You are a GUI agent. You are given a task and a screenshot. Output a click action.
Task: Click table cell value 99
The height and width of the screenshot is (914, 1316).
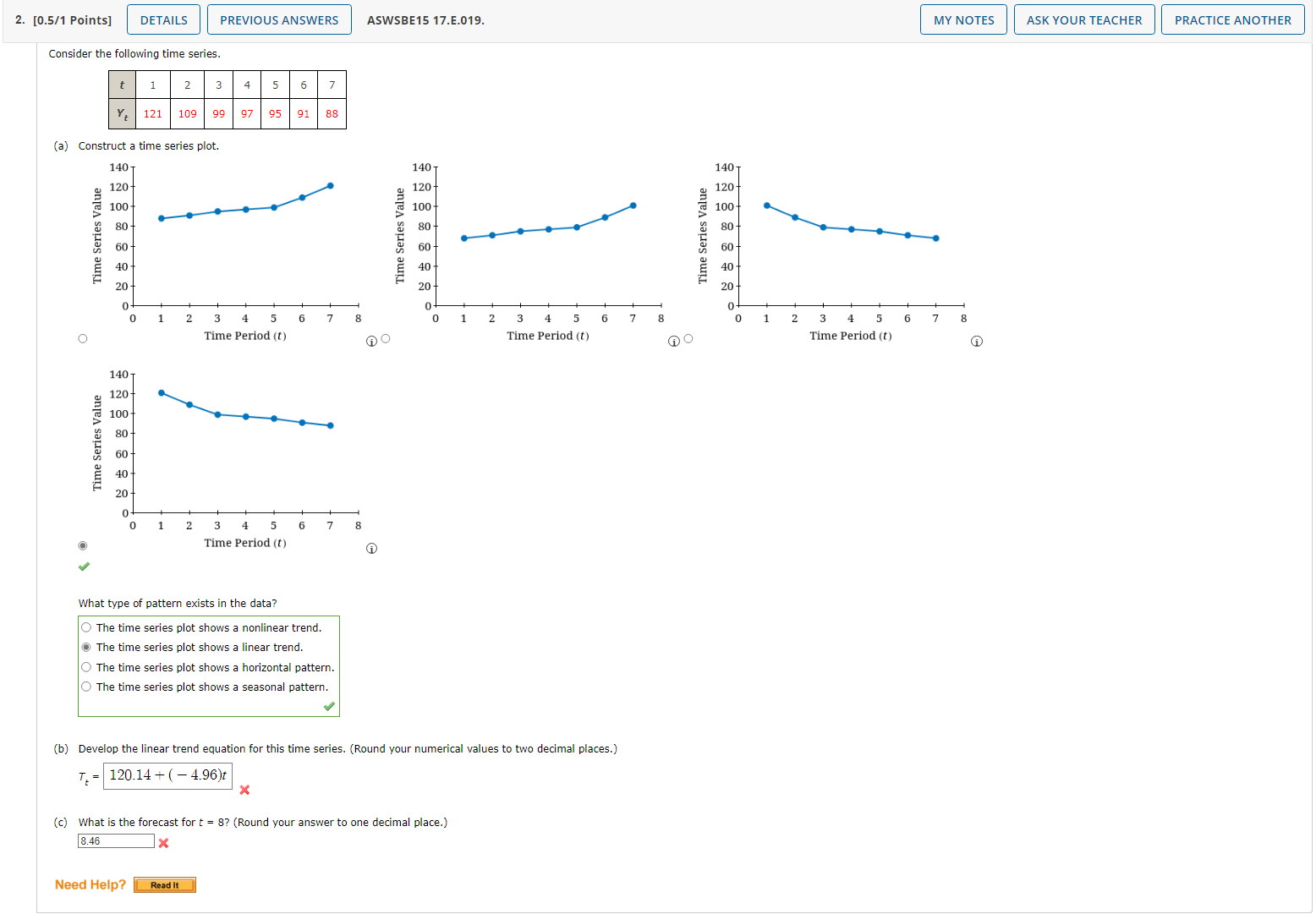219,114
